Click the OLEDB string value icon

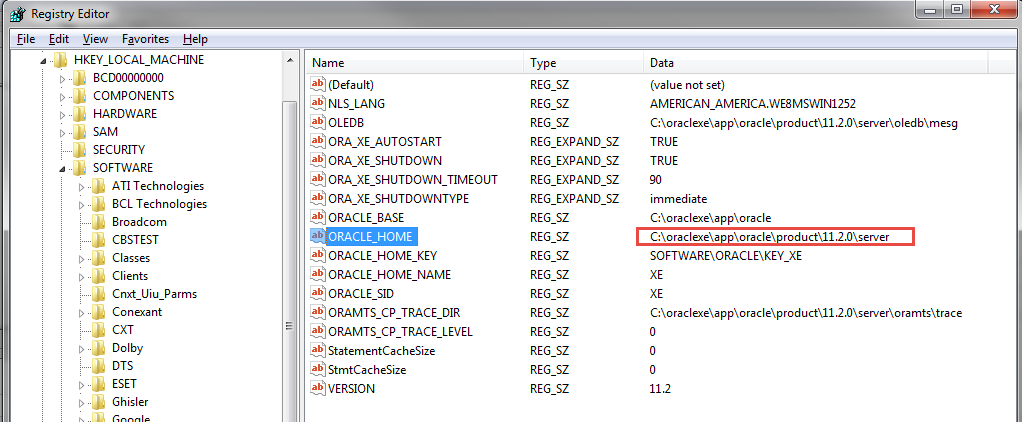coord(317,122)
